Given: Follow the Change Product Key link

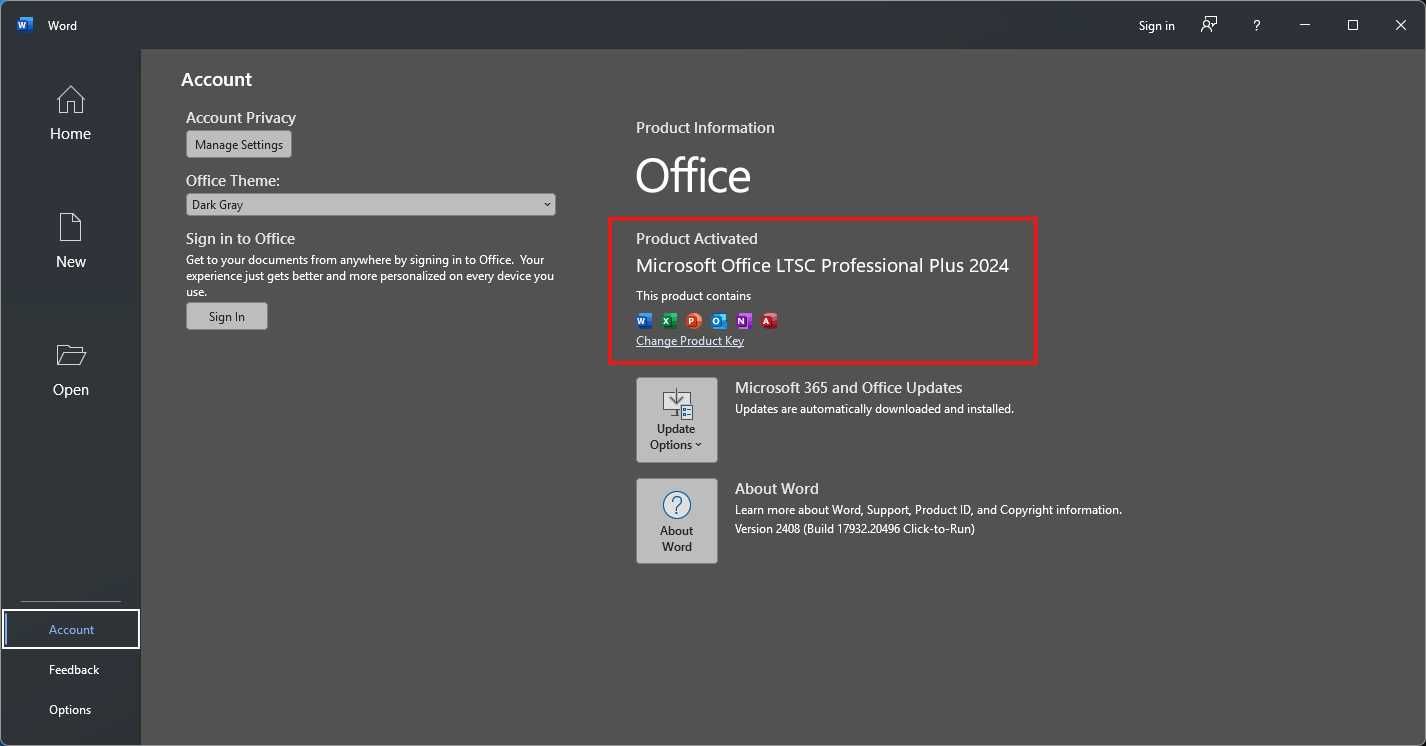Looking at the screenshot, I should point(690,341).
